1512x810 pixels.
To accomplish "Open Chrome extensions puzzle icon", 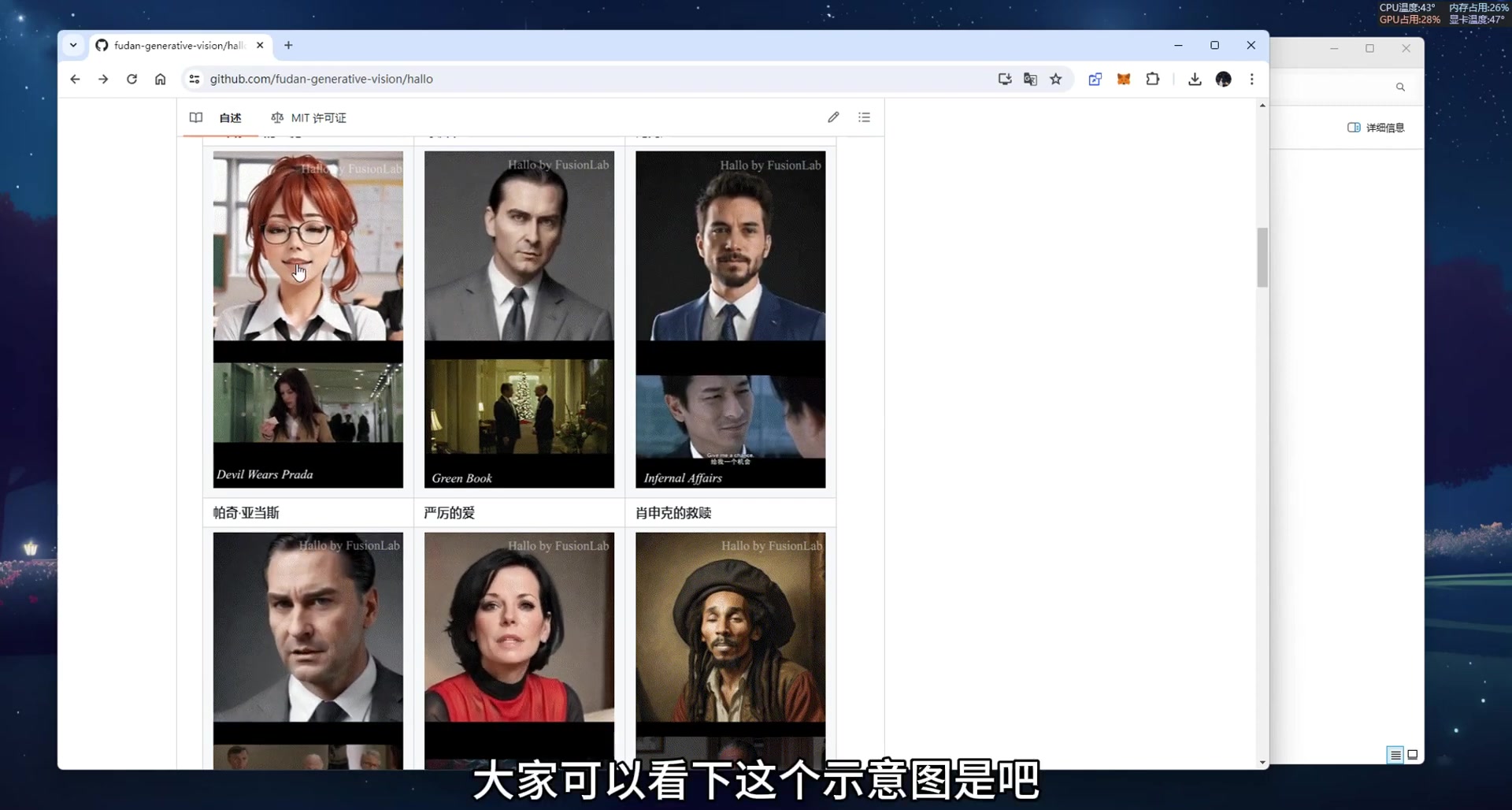I will (x=1153, y=79).
